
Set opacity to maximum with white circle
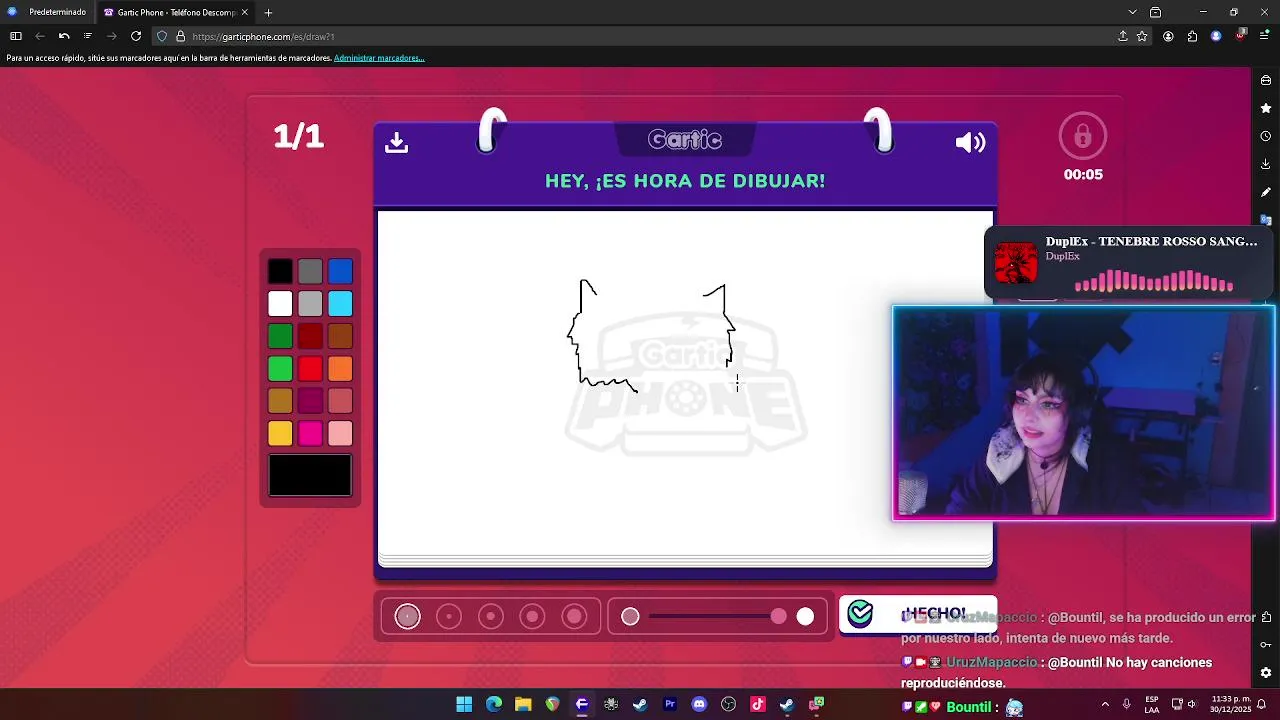coord(805,616)
